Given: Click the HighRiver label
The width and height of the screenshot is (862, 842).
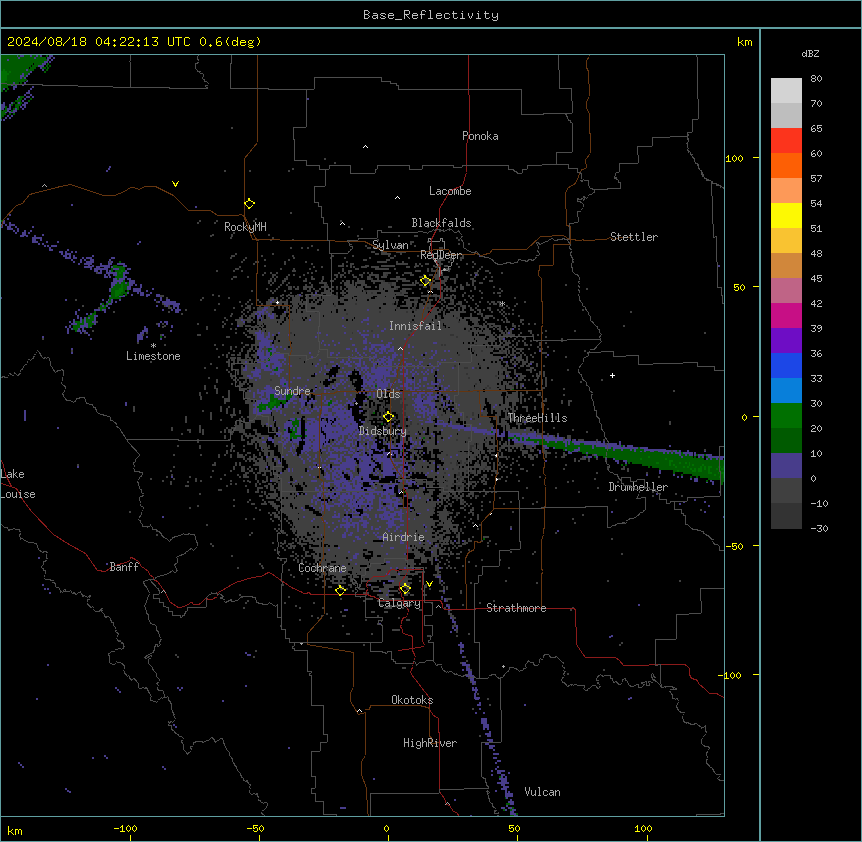Looking at the screenshot, I should [x=430, y=743].
